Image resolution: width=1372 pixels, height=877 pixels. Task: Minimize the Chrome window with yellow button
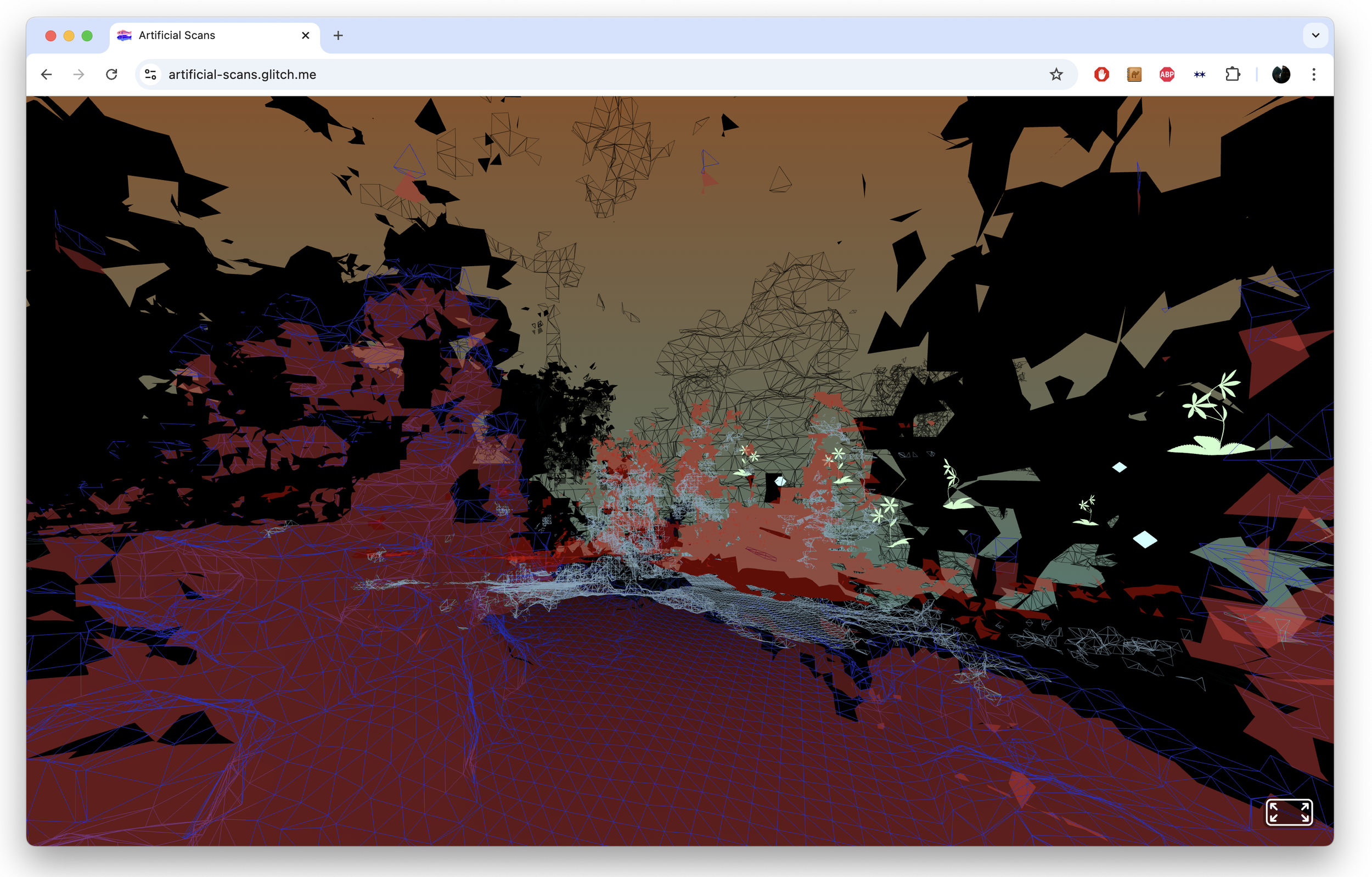(x=69, y=35)
